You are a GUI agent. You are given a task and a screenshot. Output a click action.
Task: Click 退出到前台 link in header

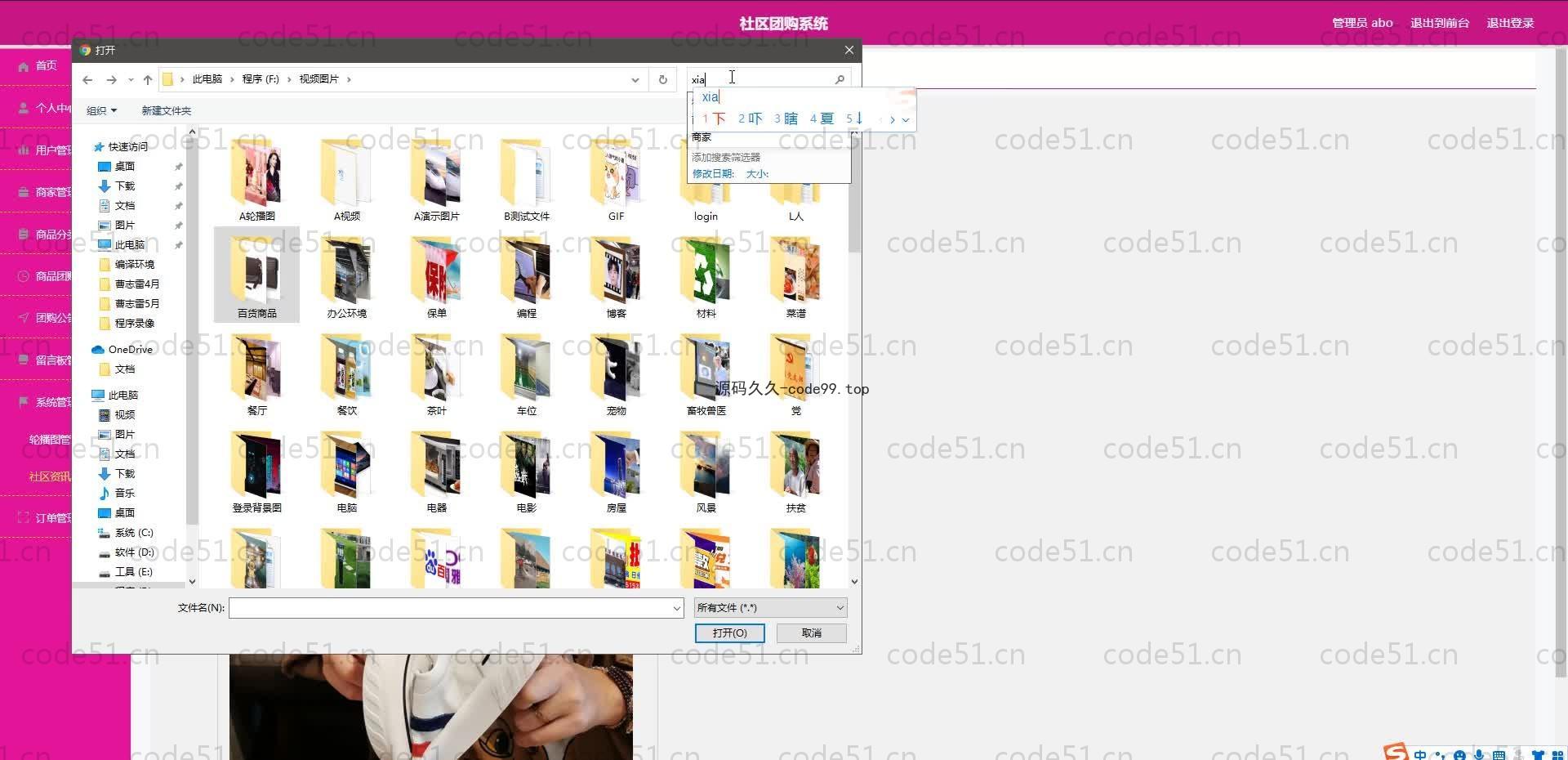(x=1440, y=23)
